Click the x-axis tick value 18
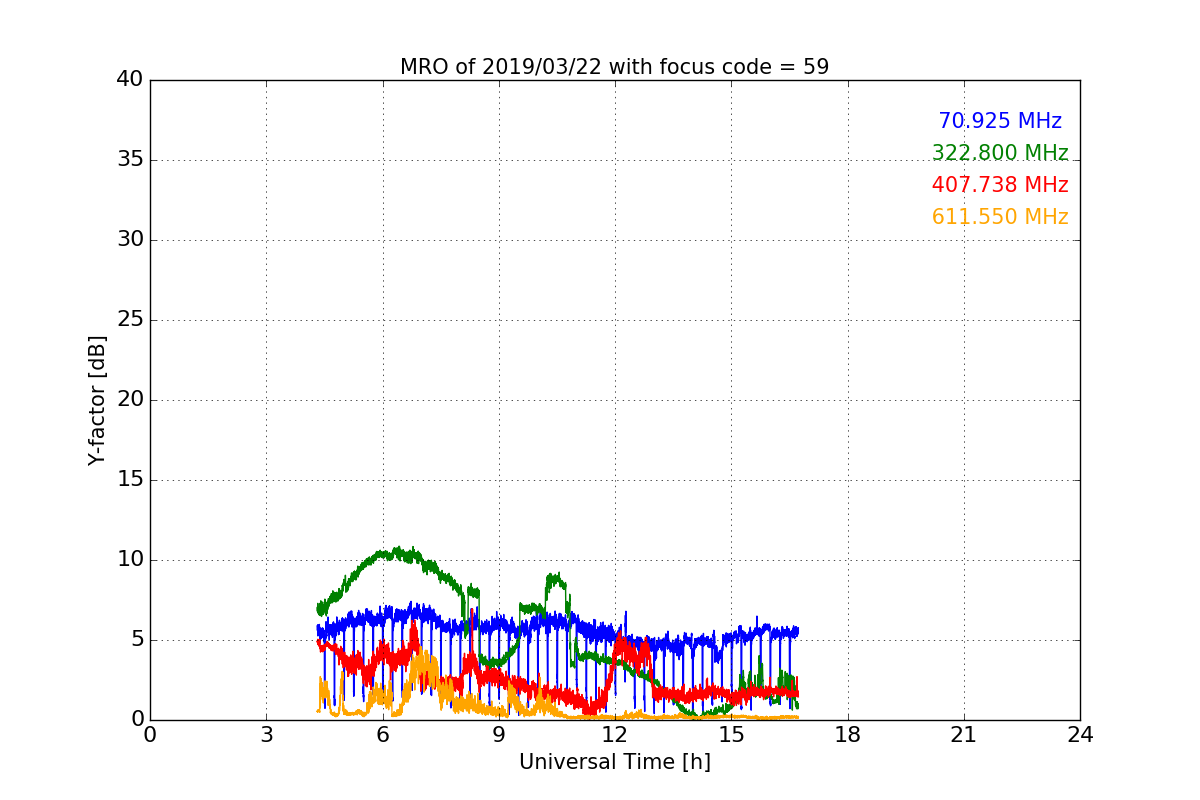The width and height of the screenshot is (1200, 800). tap(848, 734)
